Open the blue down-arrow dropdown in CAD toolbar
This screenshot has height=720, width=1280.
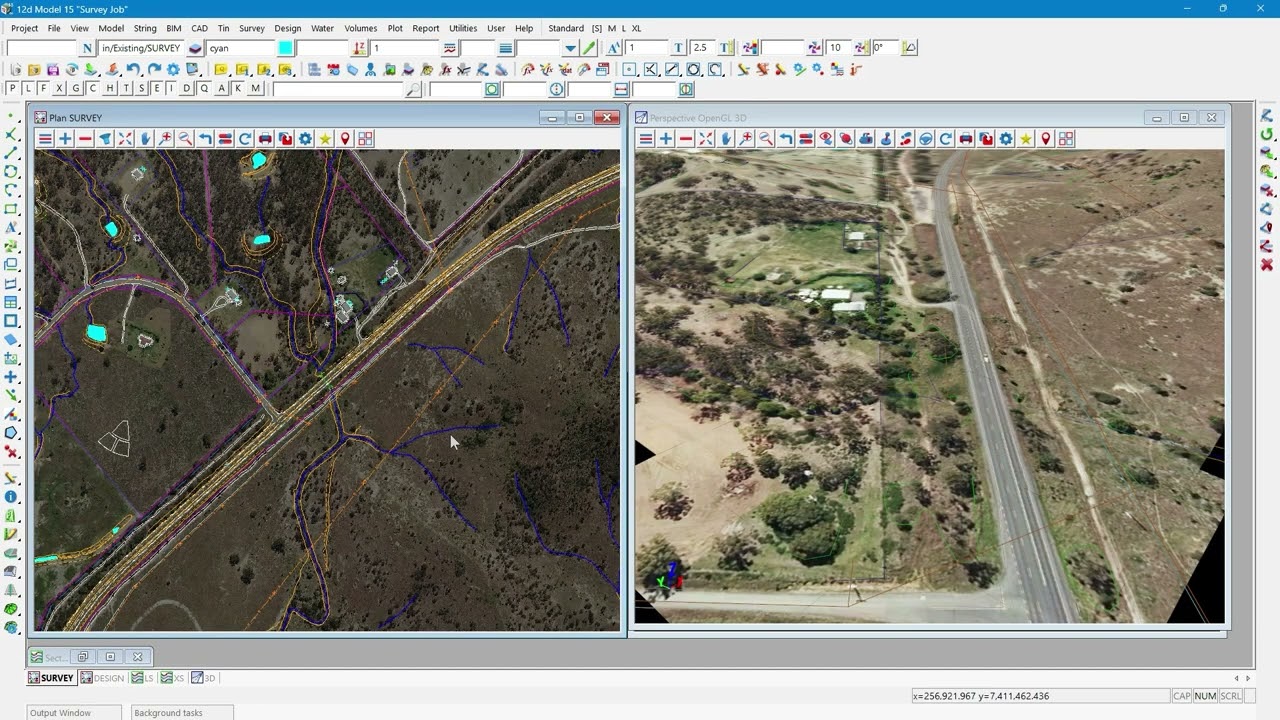(570, 48)
